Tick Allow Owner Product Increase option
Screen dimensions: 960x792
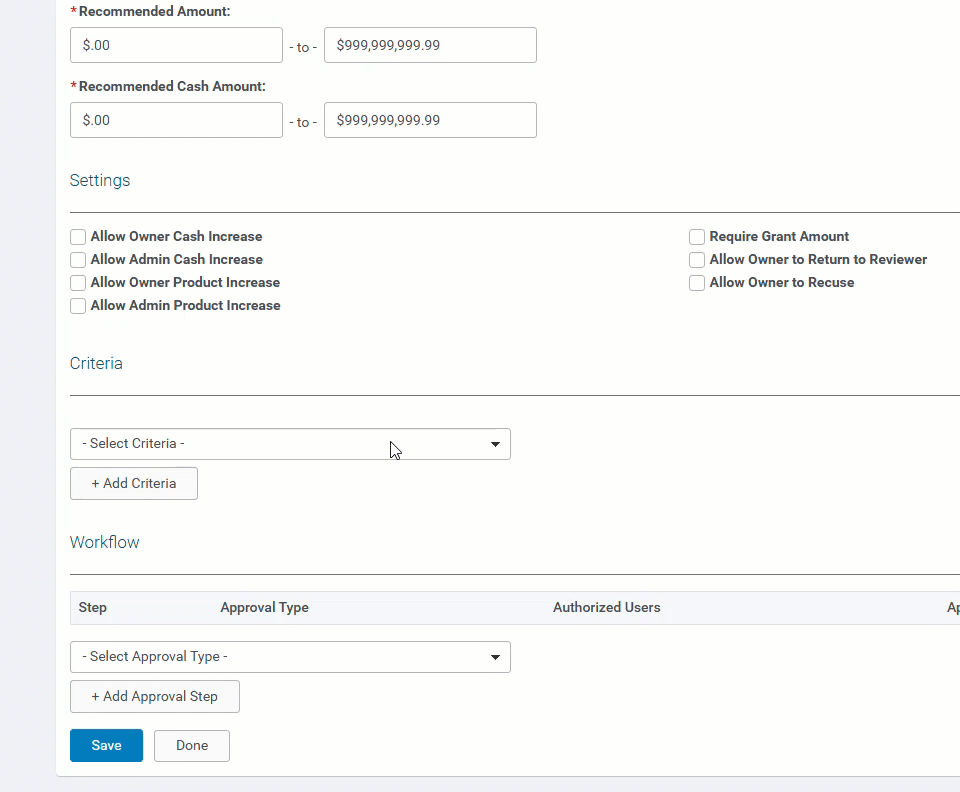(78, 283)
